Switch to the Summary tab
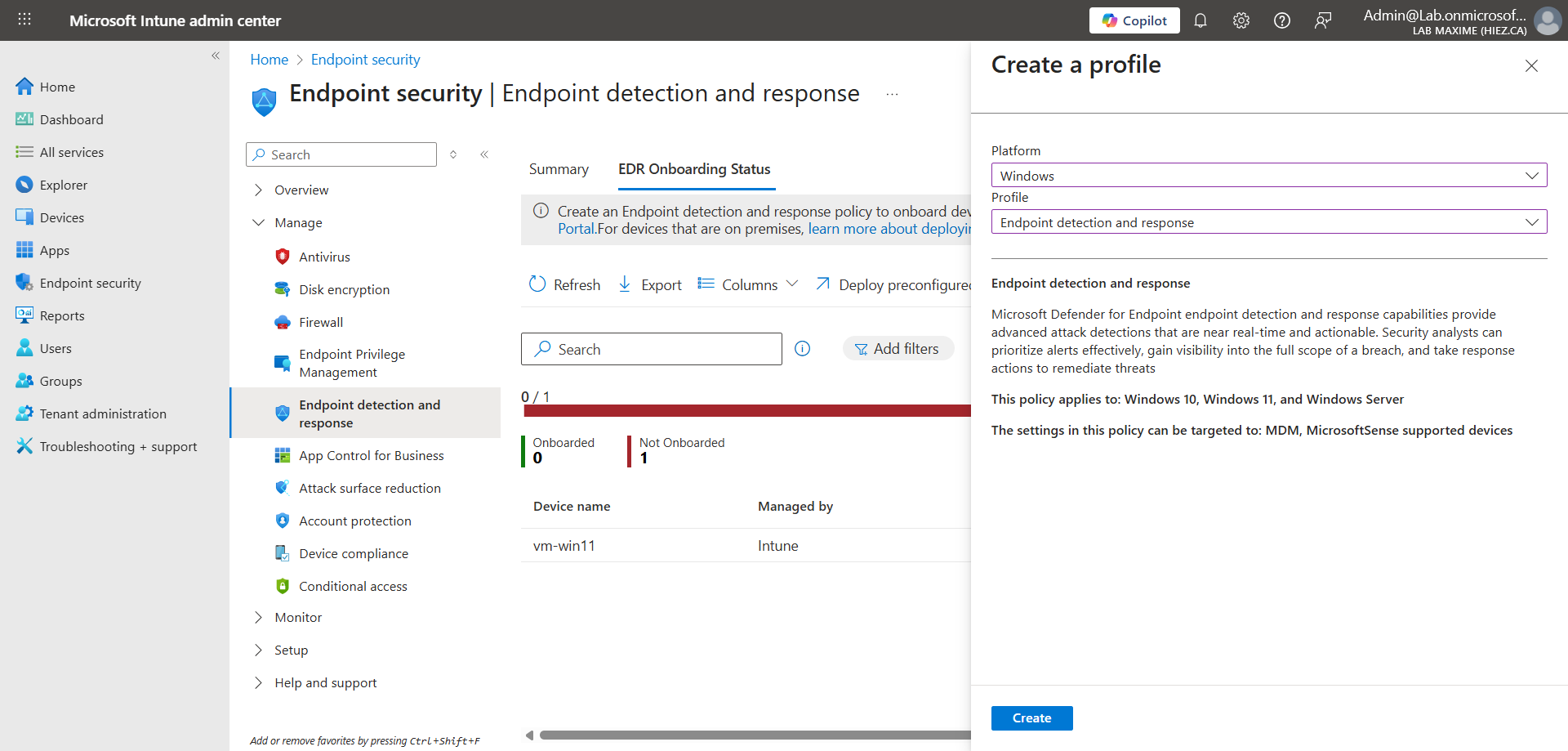 click(x=559, y=169)
